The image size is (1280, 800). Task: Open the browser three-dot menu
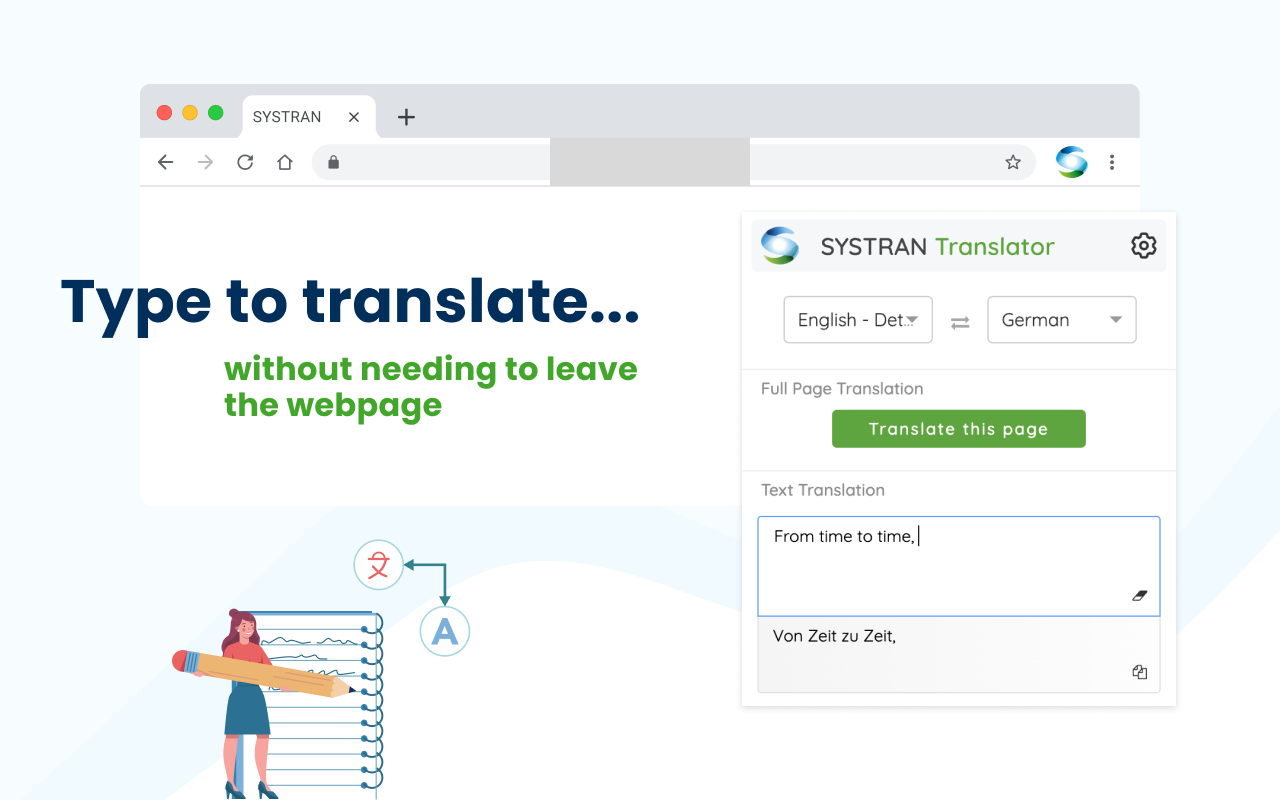point(1112,162)
